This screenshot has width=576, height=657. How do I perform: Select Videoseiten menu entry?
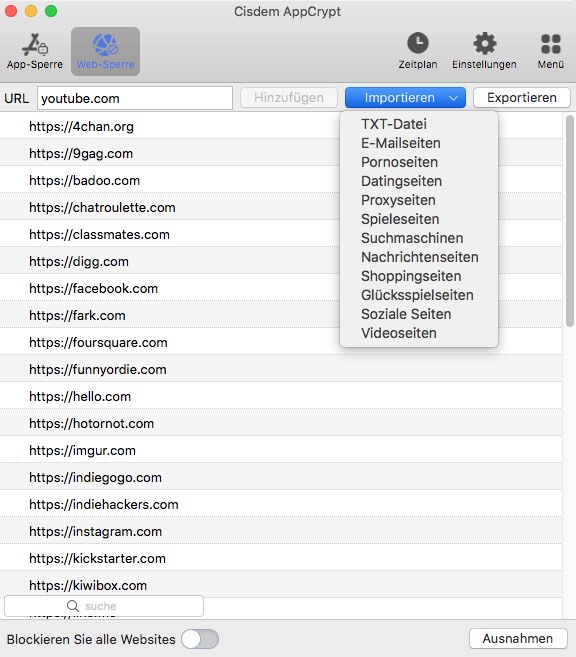(x=419, y=333)
